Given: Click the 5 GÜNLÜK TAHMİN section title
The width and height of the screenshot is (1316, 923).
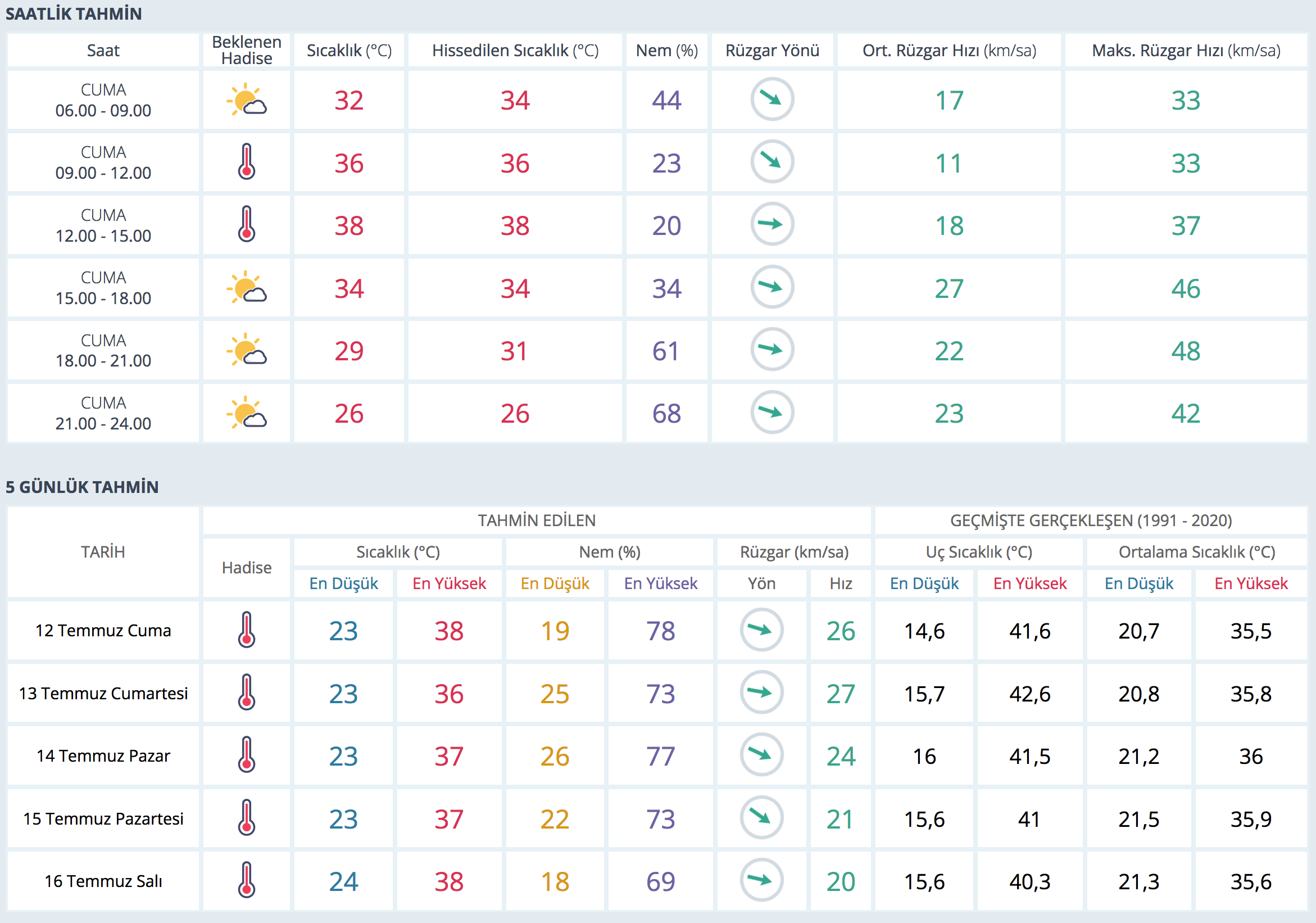Looking at the screenshot, I should tap(82, 487).
